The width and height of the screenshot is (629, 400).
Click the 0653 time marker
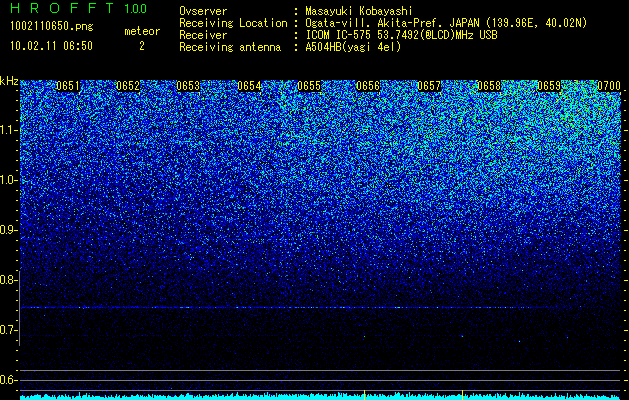tap(188, 86)
